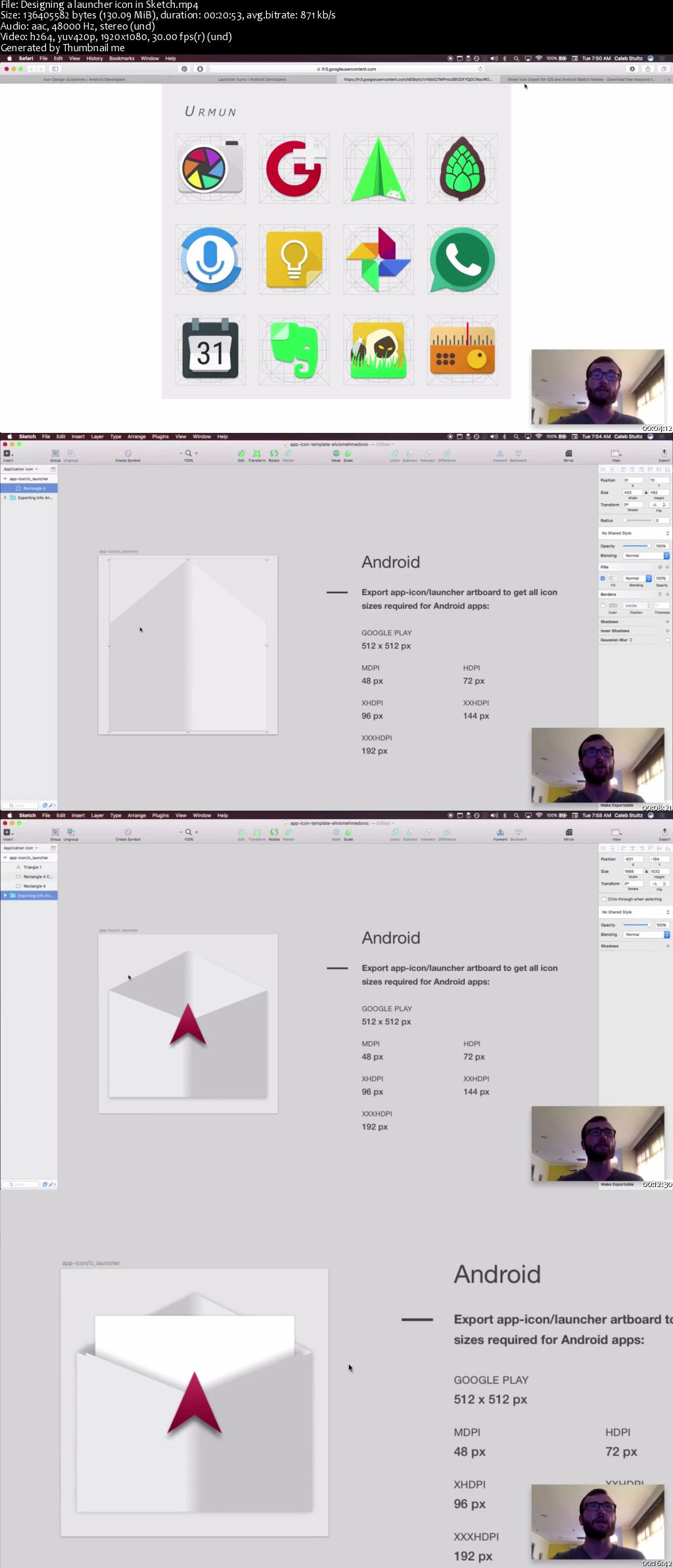The width and height of the screenshot is (673, 1568).
Task: Click zoom-in plus in the 7:54 AM Sketch toolbar
Action: point(196,453)
